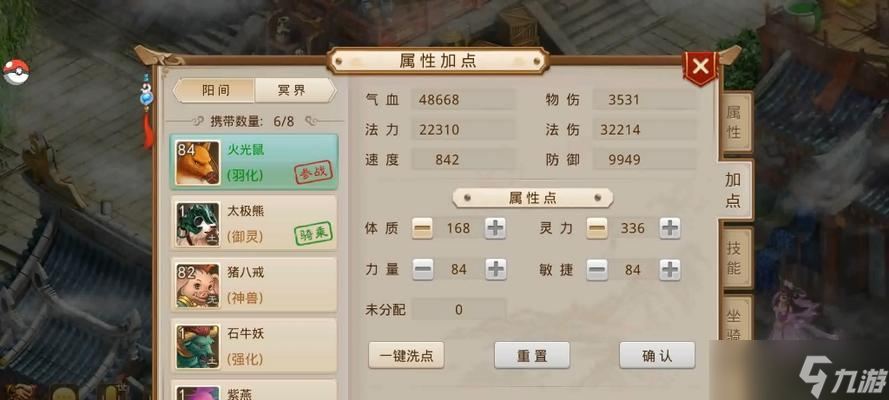Viewport: 889px width, 400px height.
Task: Select 火光鼠 pet portrait
Action: [x=197, y=163]
